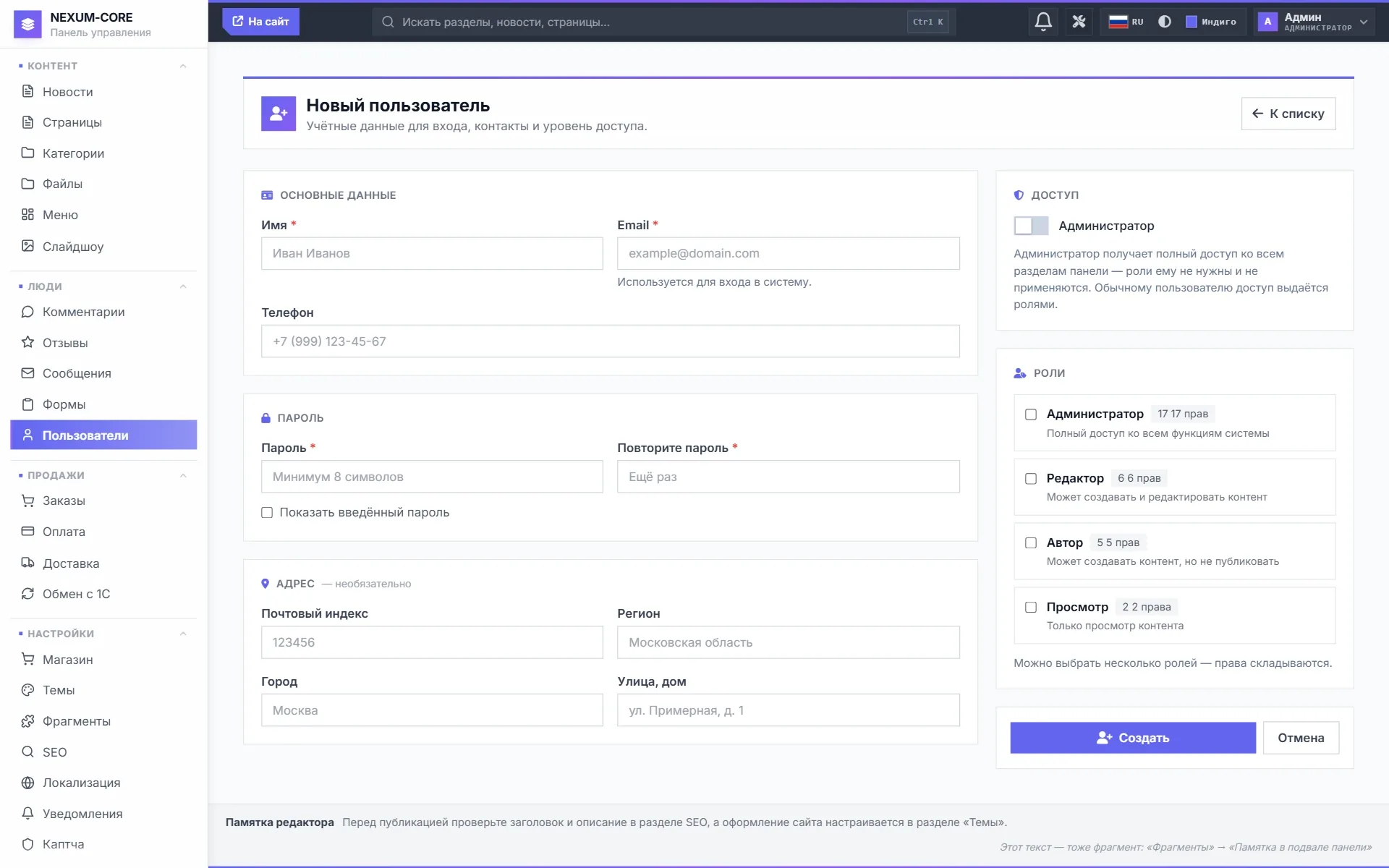Tick Показать введённый пароль checkbox

click(x=267, y=513)
